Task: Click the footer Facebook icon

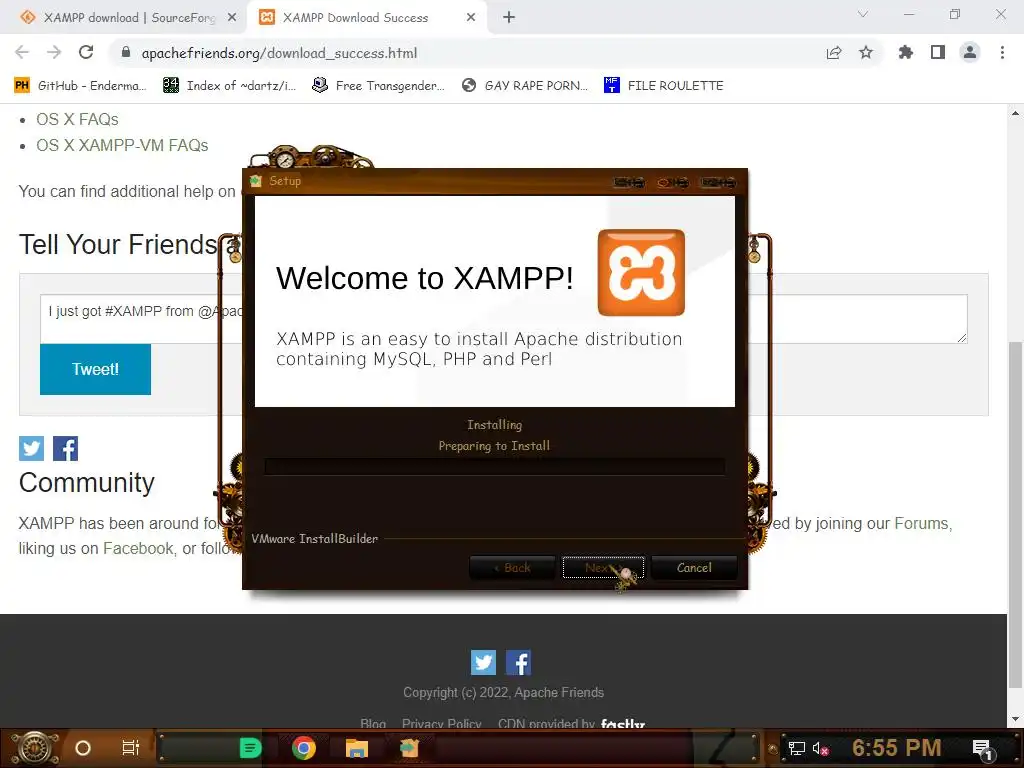Action: pos(519,663)
